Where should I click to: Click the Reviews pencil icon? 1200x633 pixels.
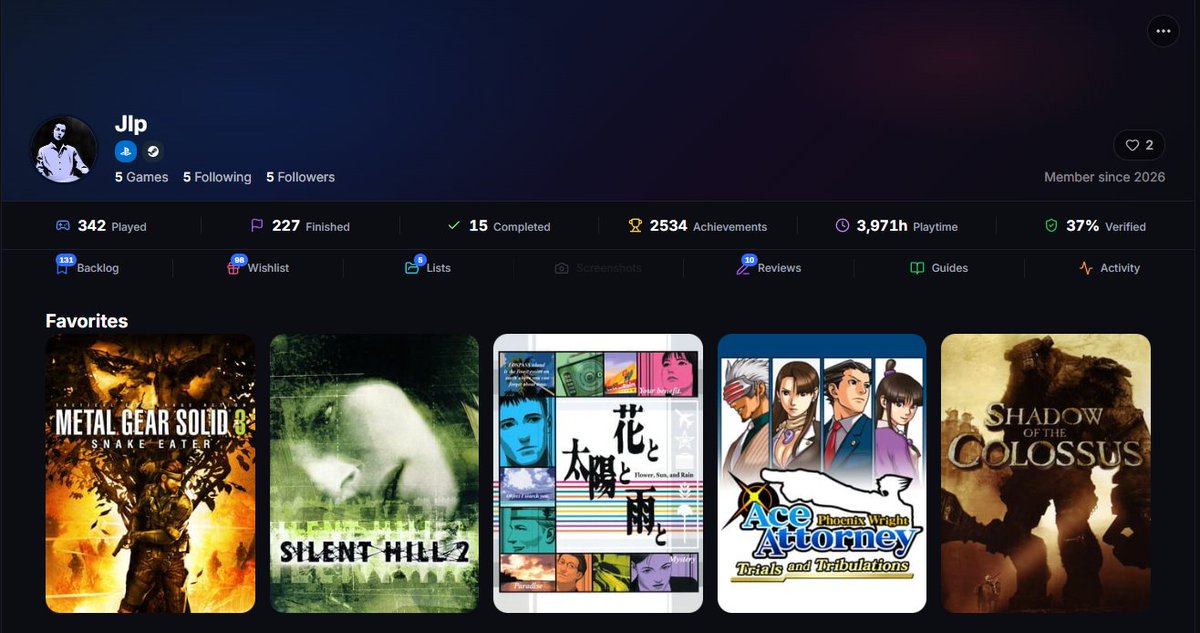pyautogui.click(x=743, y=268)
